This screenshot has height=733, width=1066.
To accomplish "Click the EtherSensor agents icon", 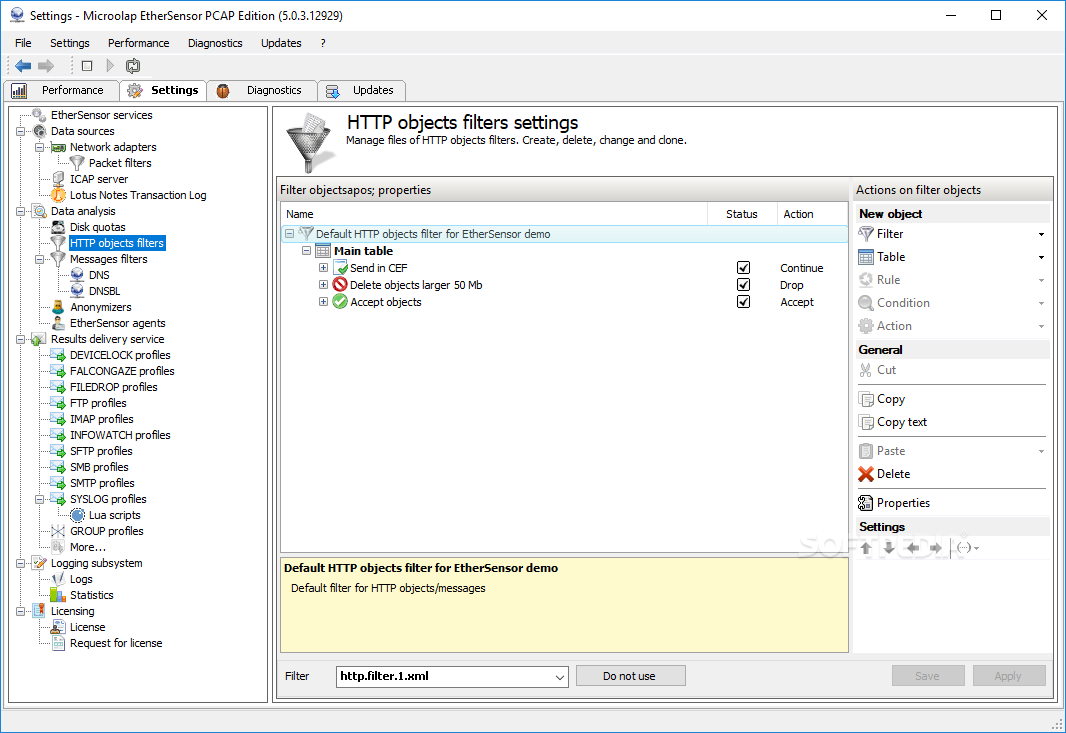I will [x=58, y=323].
